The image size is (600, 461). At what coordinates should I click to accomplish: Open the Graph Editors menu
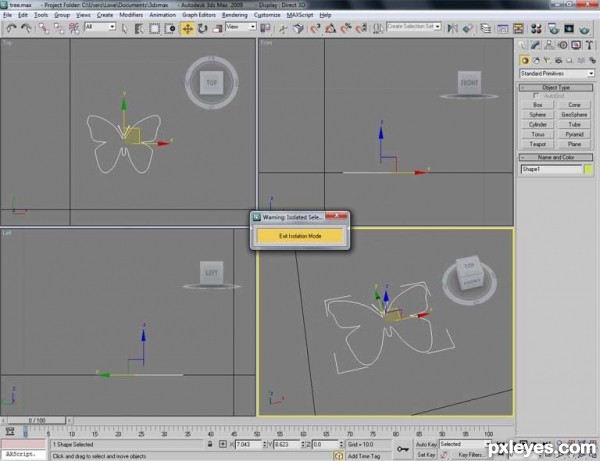pyautogui.click(x=199, y=15)
